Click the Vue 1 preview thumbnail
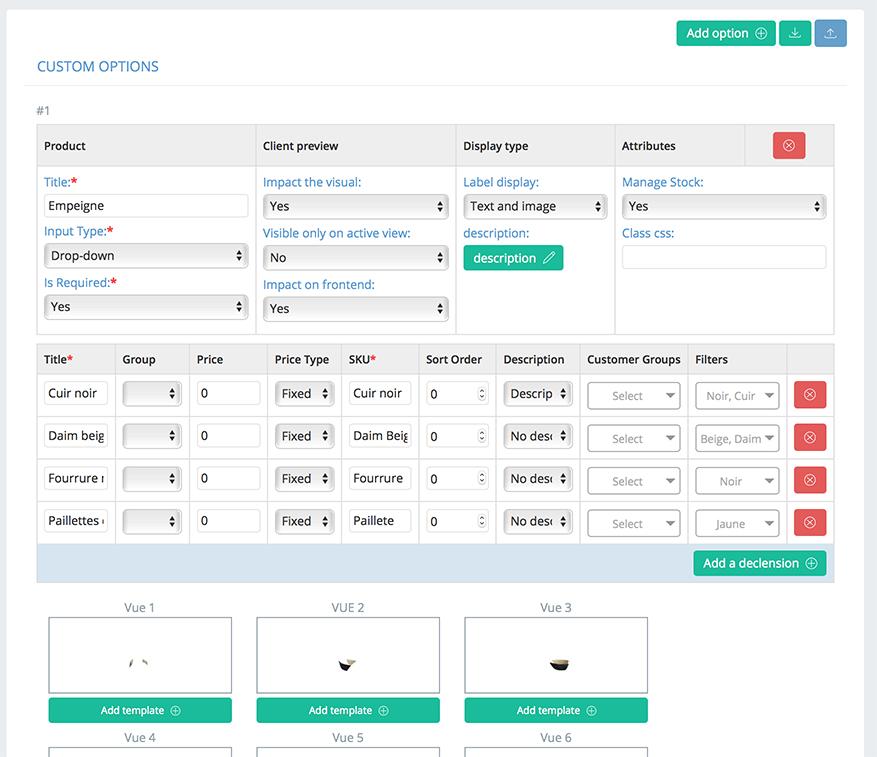This screenshot has width=877, height=757. (x=140, y=655)
